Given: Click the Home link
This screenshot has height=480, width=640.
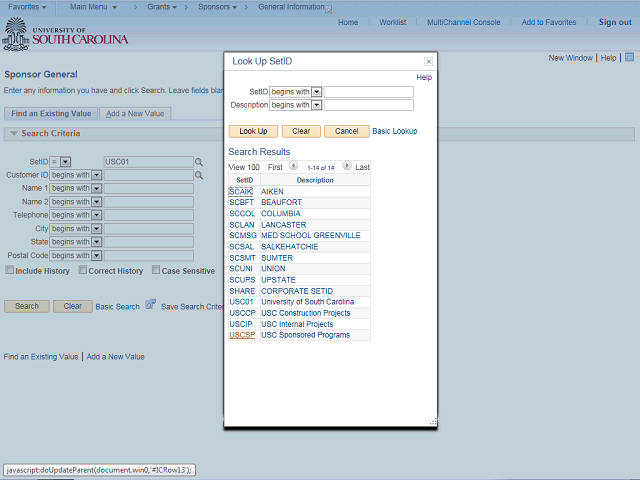Looking at the screenshot, I should pos(348,22).
